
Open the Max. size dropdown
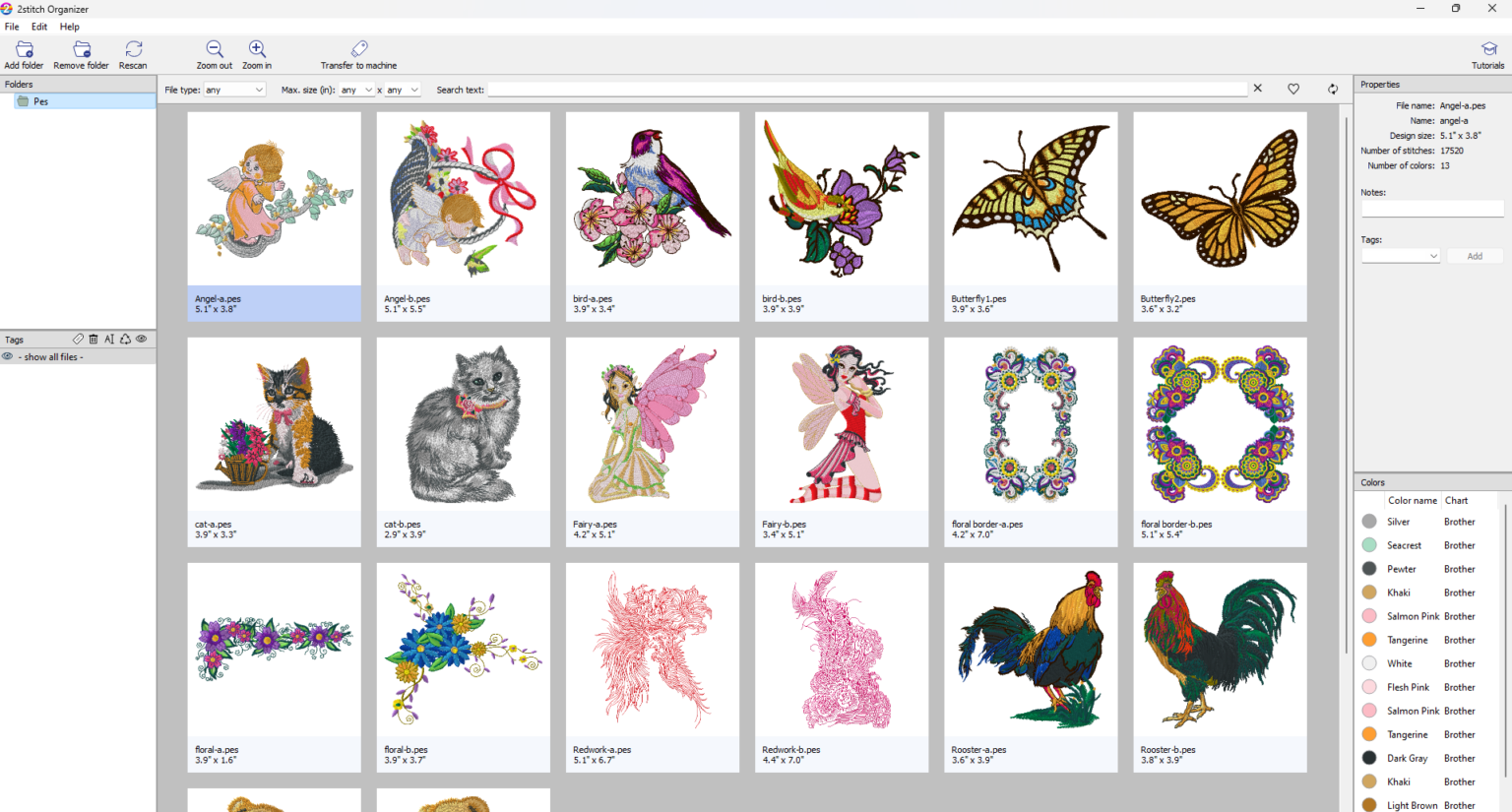(x=355, y=89)
